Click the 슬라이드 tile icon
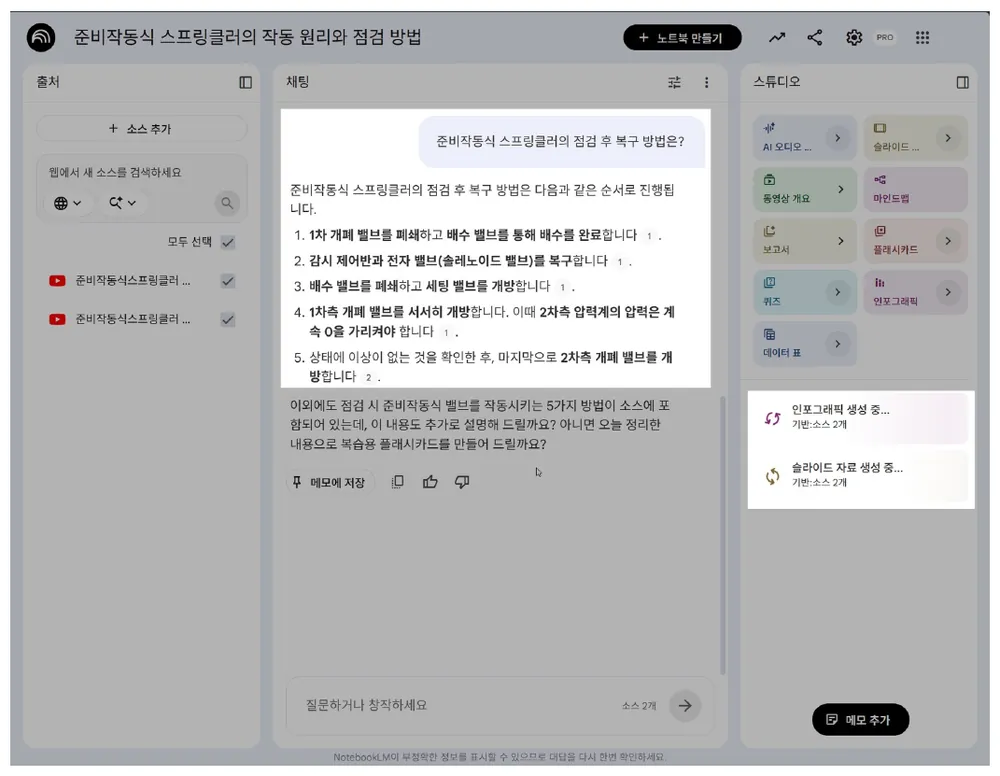The image size is (1000, 776). (x=879, y=128)
